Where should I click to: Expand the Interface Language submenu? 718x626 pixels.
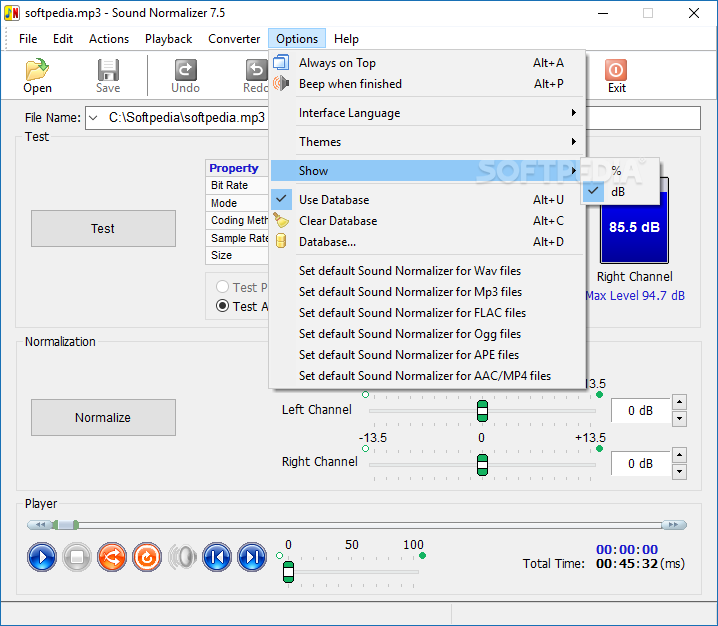(427, 113)
